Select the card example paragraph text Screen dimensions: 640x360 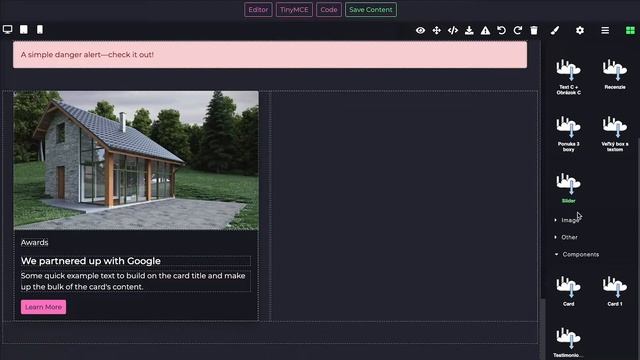click(135, 281)
